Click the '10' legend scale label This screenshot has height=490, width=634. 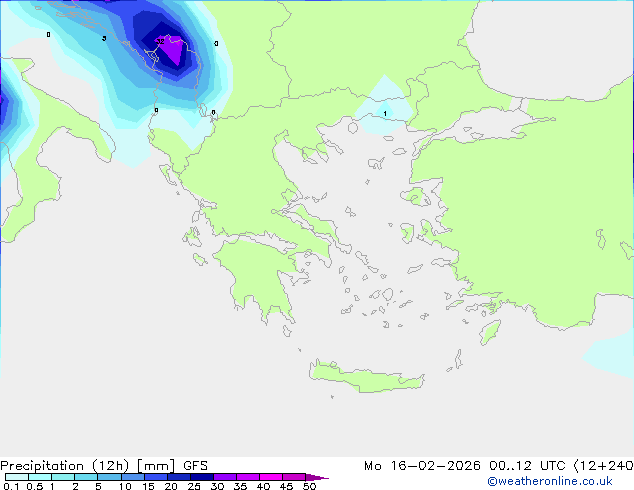[x=125, y=486]
